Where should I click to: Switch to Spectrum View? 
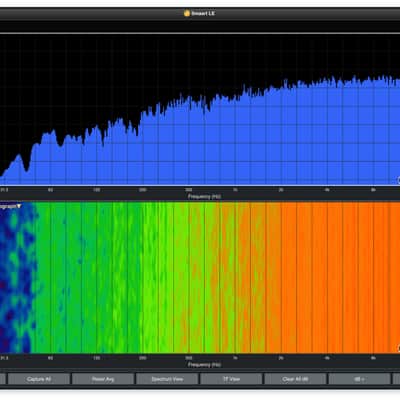pos(167,379)
